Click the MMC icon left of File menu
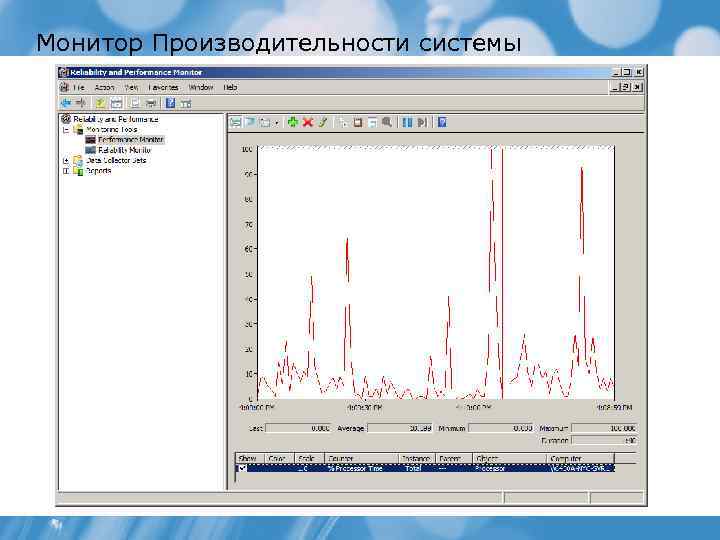This screenshot has height=540, width=720. point(64,87)
